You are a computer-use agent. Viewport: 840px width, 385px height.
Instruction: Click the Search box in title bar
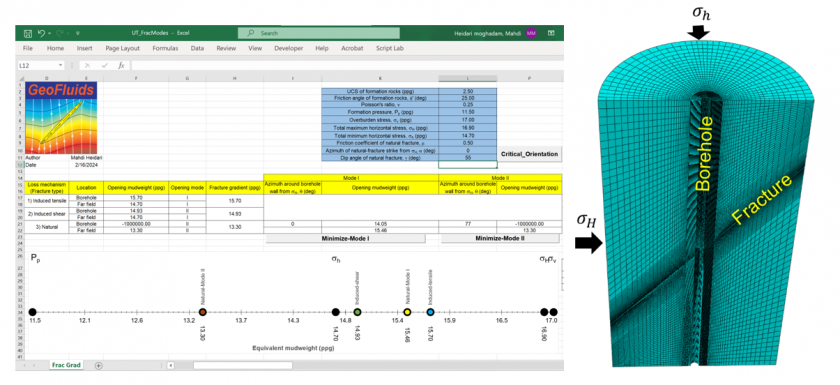coord(319,33)
